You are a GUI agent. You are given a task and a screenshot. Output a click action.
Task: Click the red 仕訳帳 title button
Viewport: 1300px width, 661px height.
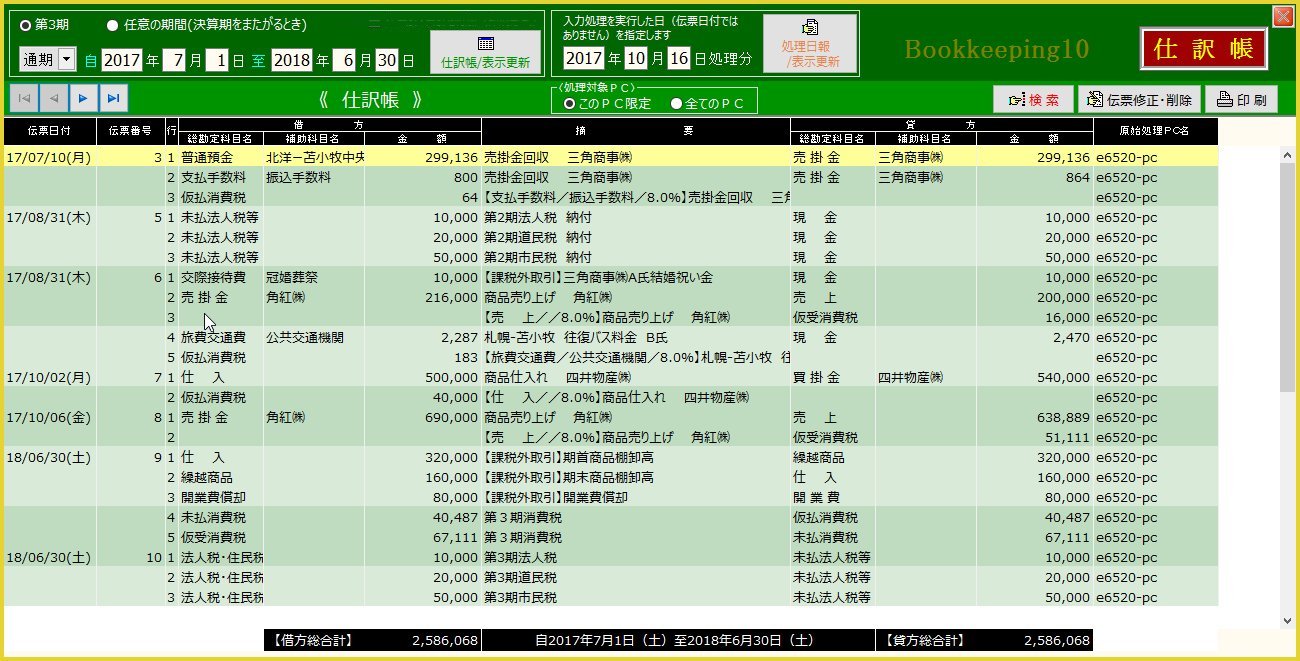pos(1204,49)
